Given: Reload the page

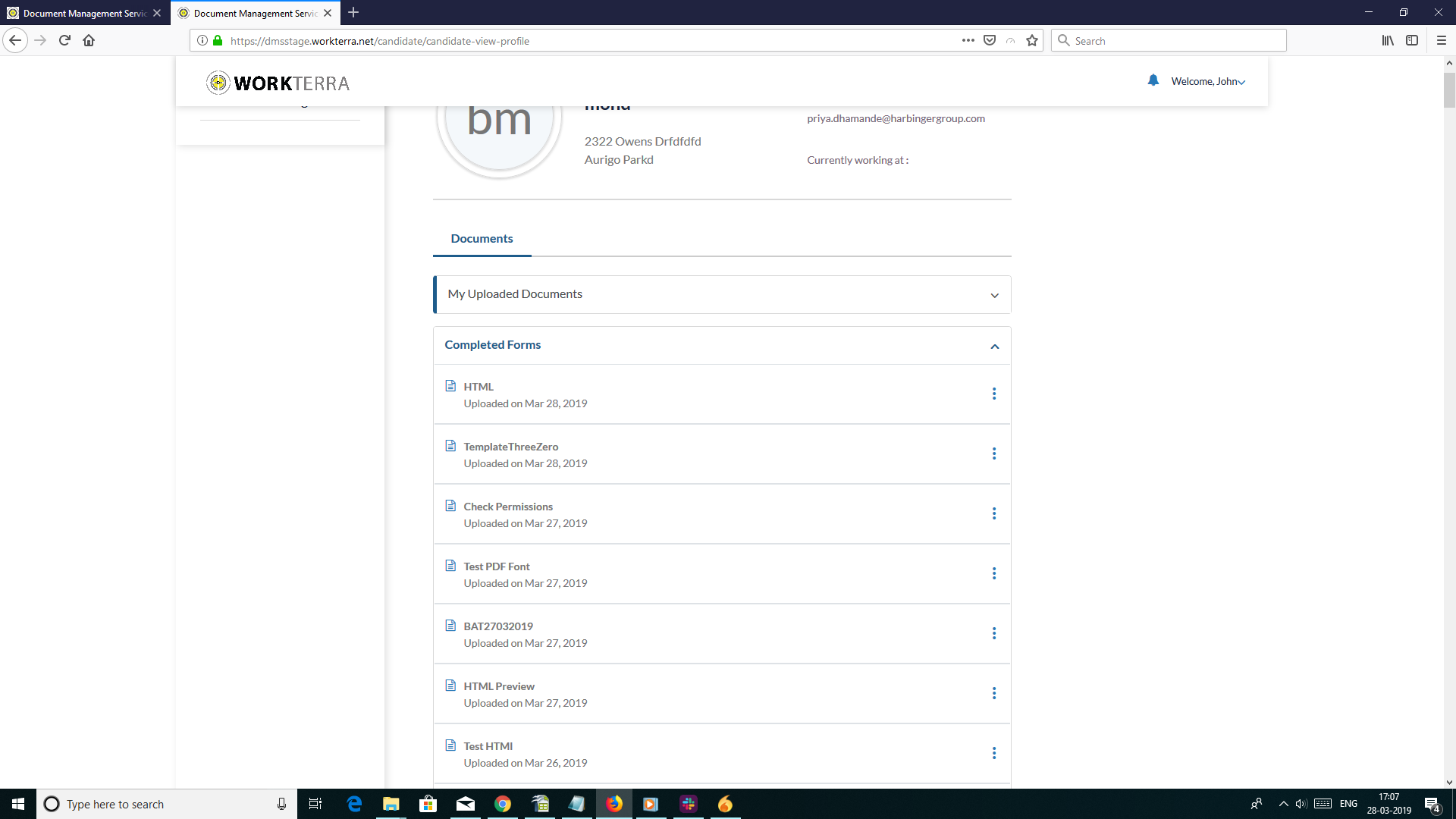Looking at the screenshot, I should 64,40.
